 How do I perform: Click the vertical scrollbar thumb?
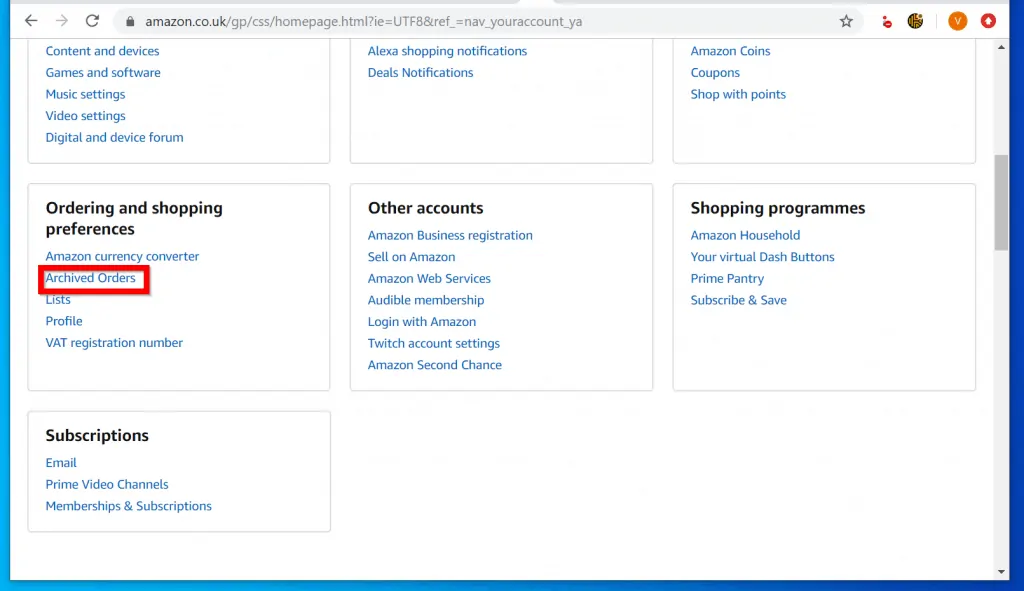pyautogui.click(x=1001, y=202)
